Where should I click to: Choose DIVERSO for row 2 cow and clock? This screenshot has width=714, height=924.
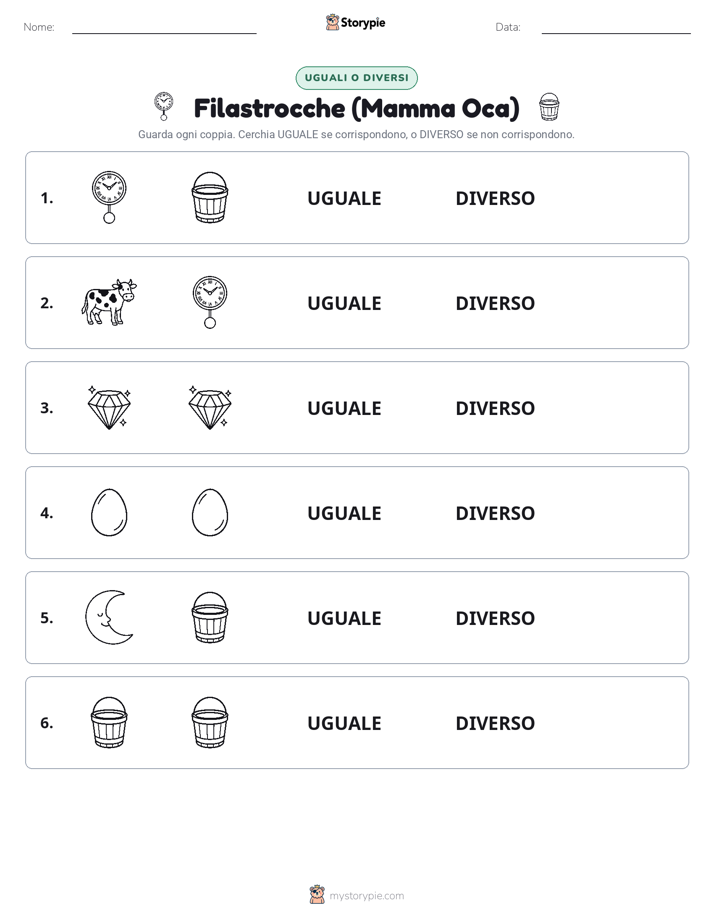[x=495, y=303]
